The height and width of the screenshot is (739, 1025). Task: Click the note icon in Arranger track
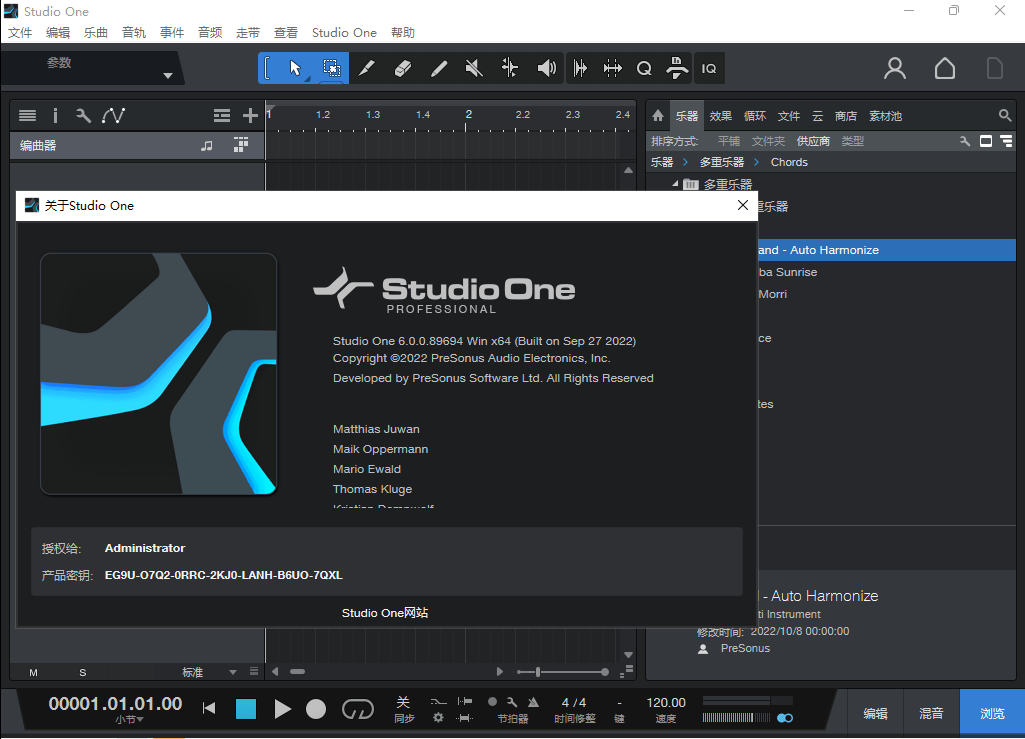tap(207, 146)
